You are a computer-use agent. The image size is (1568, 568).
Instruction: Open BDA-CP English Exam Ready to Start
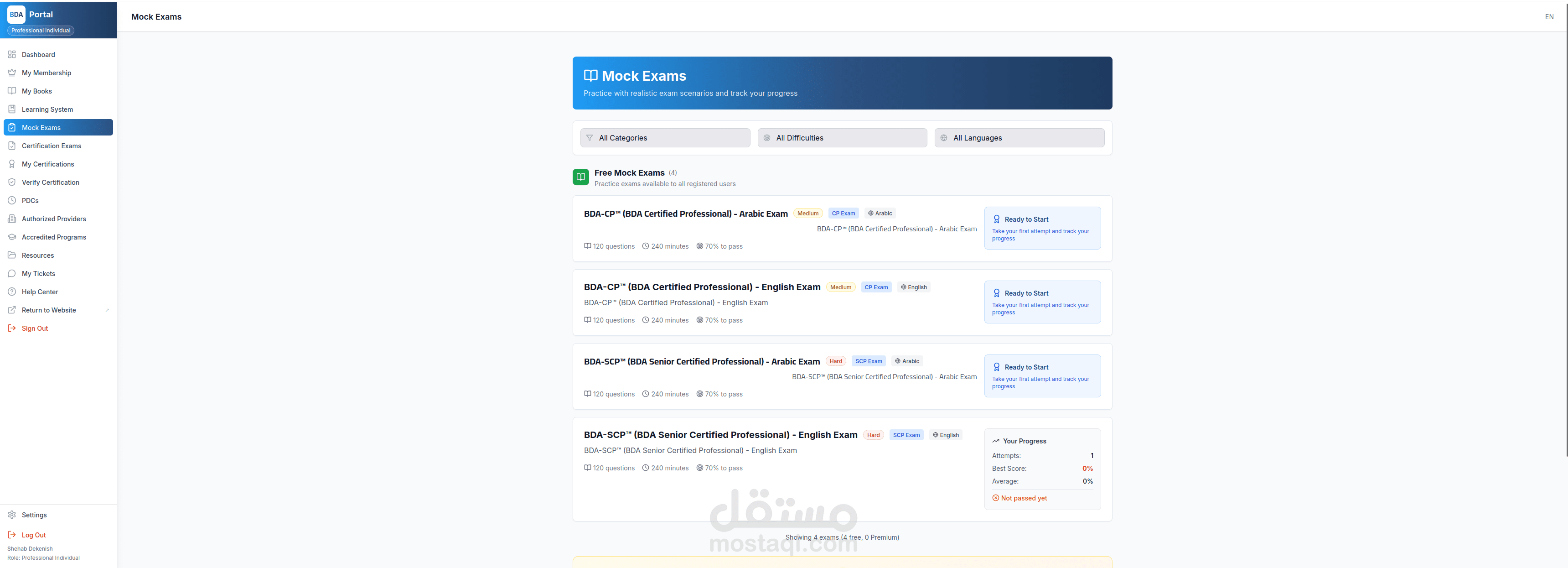[x=1041, y=302]
